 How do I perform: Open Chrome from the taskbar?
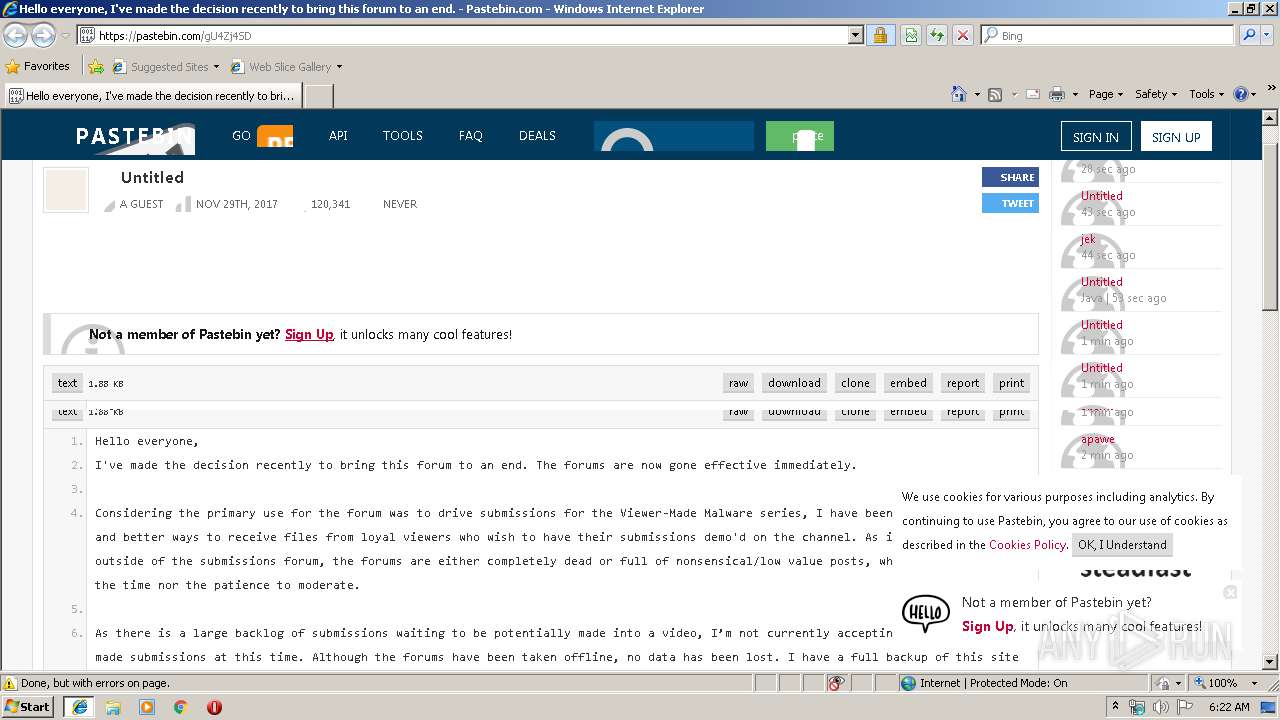[x=180, y=707]
